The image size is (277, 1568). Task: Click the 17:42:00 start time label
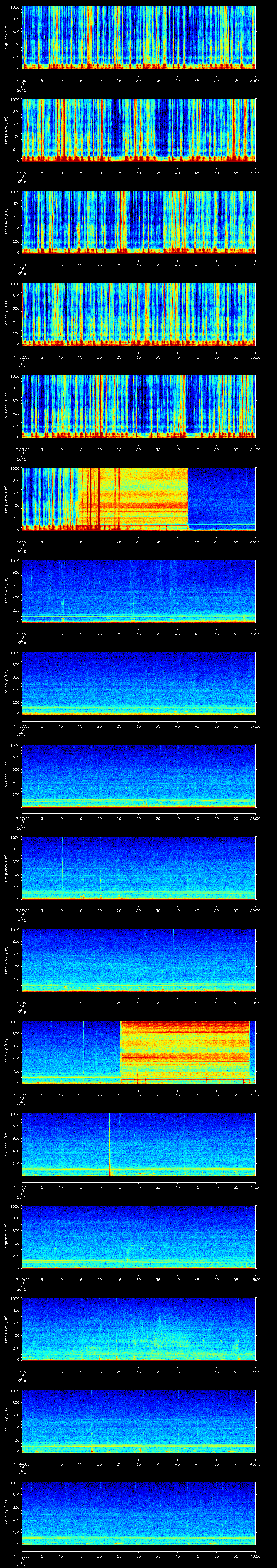(x=22, y=1279)
